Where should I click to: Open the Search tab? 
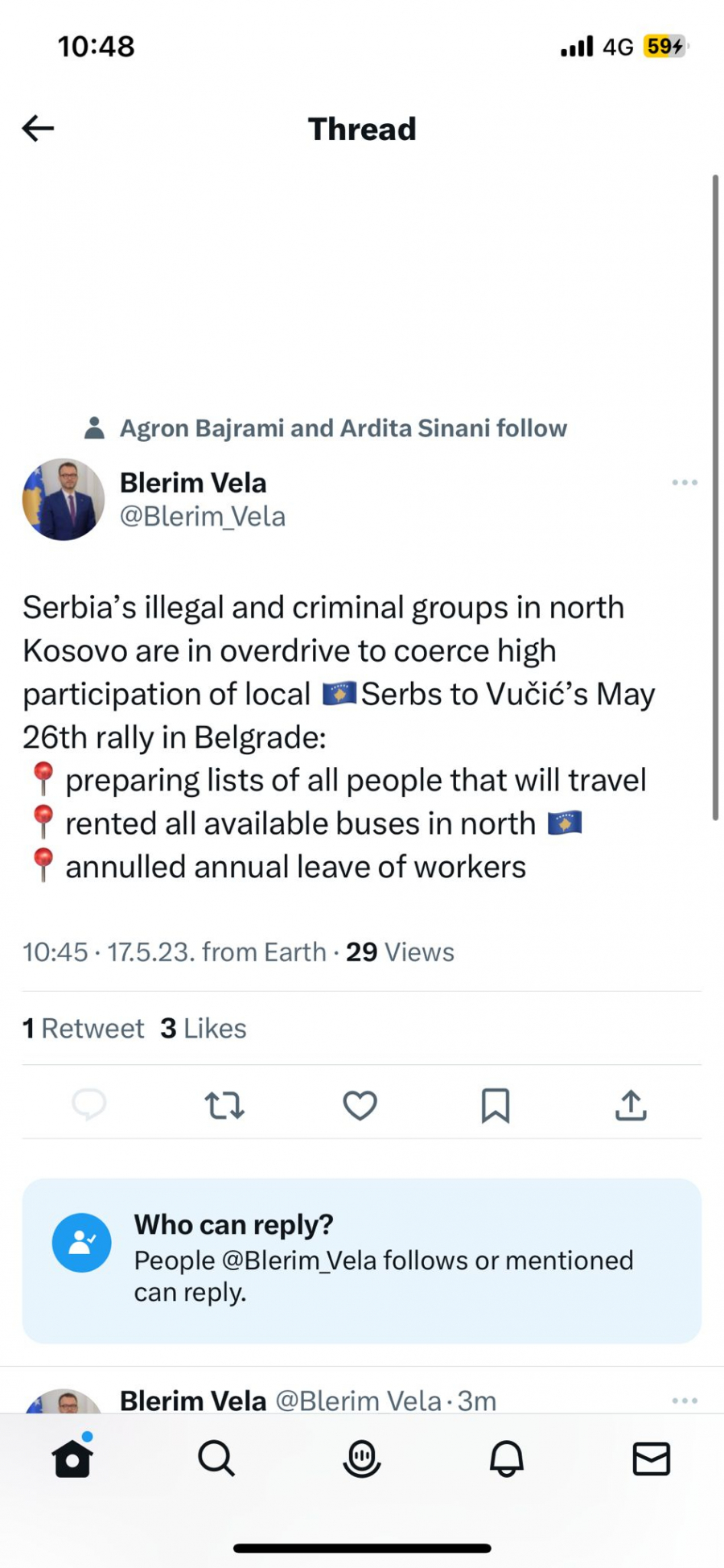[x=216, y=1458]
